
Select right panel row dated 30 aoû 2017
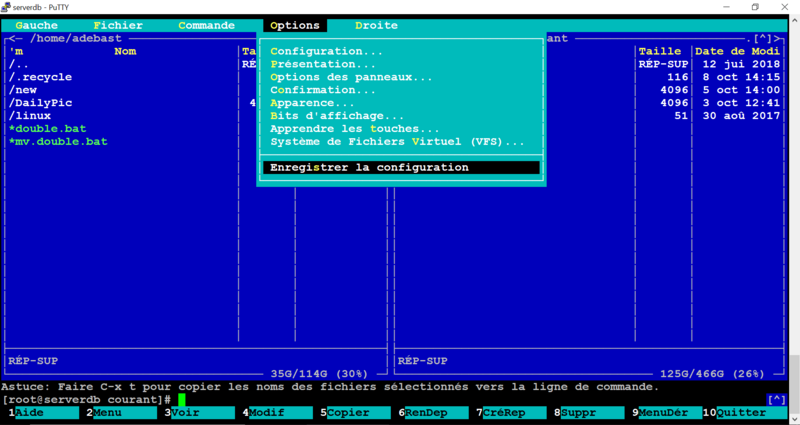[x=589, y=116]
